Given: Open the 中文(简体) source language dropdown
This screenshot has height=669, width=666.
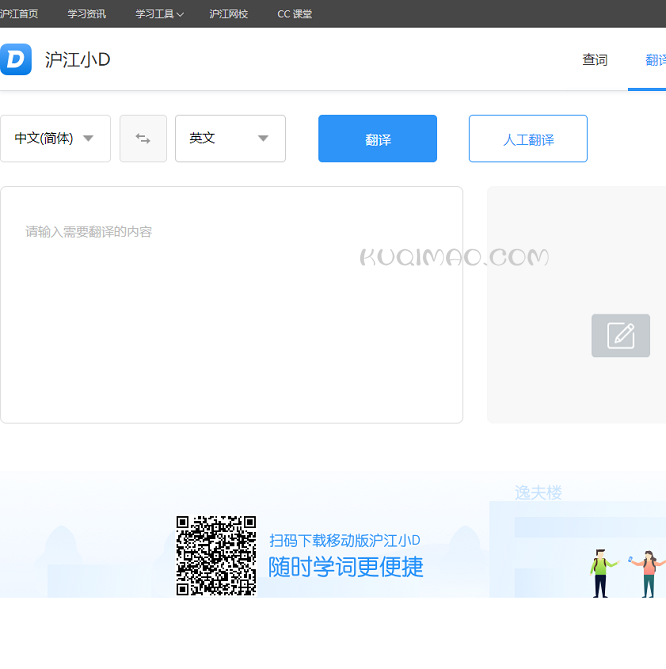Looking at the screenshot, I should [x=55, y=138].
